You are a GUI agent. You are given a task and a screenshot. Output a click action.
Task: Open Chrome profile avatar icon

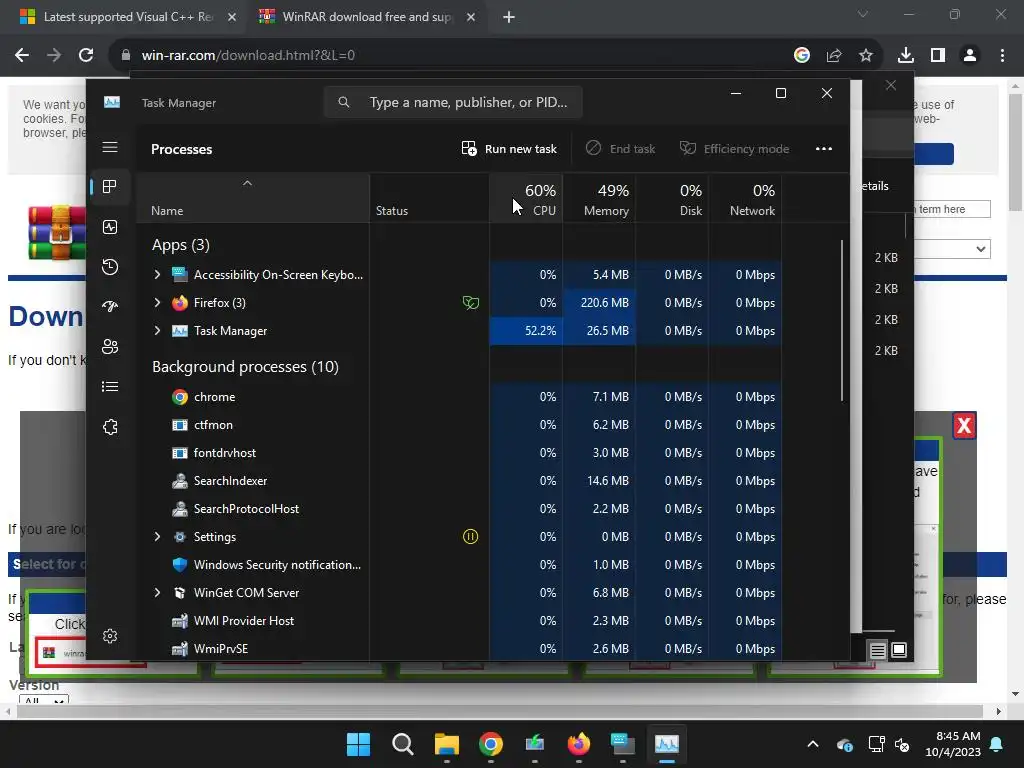pyautogui.click(x=970, y=56)
